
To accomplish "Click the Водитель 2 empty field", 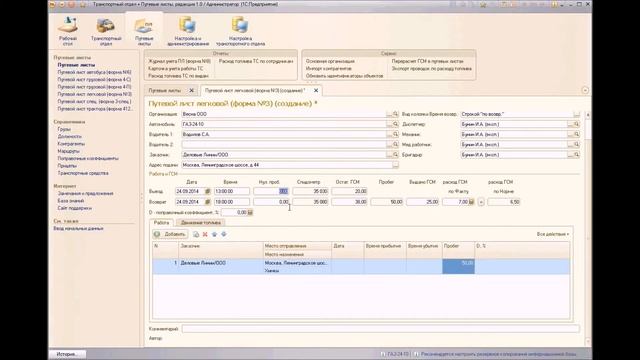I will (284, 144).
